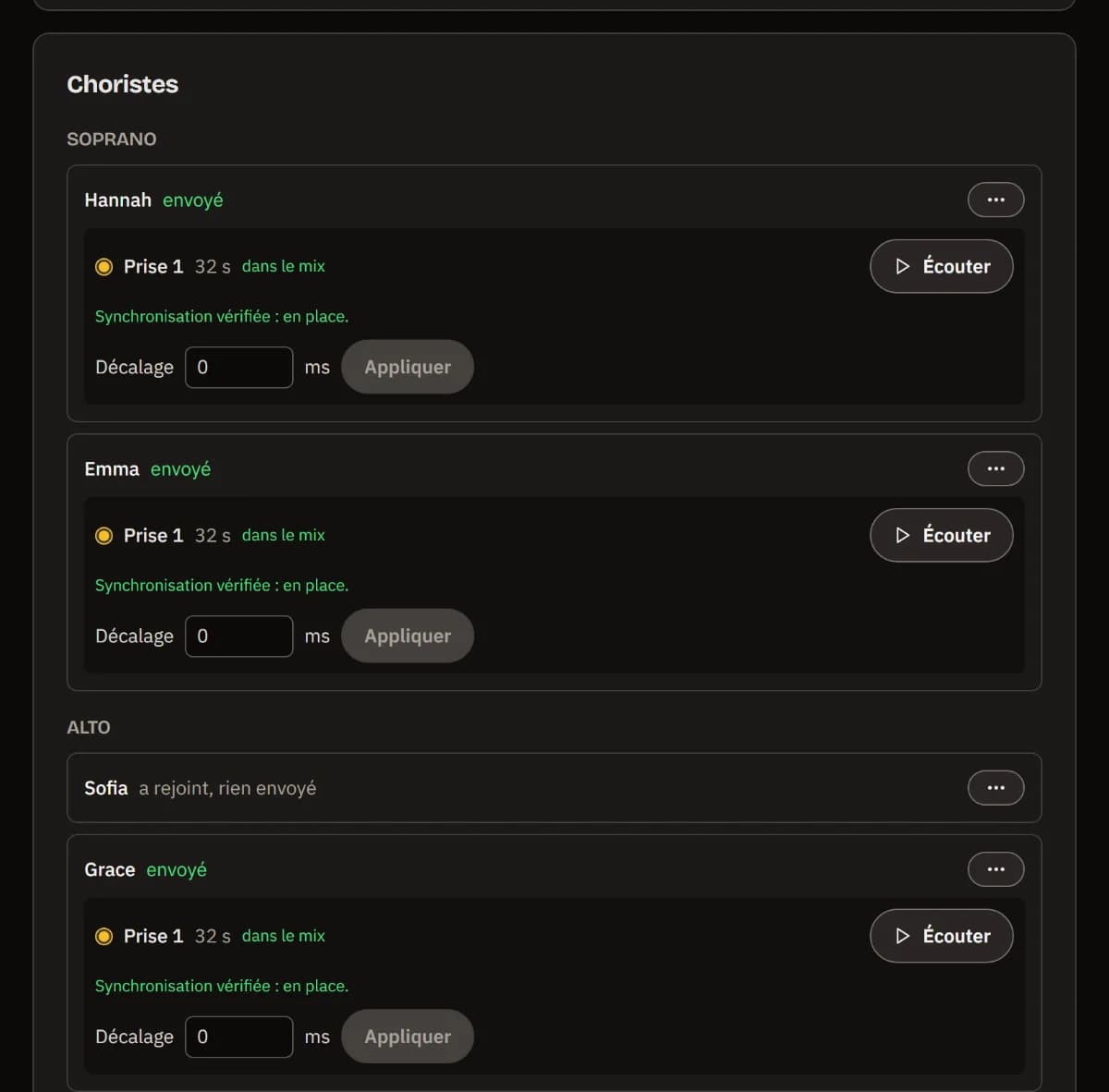
Task: Listen to Emma's Prise 1 recording
Action: (941, 535)
